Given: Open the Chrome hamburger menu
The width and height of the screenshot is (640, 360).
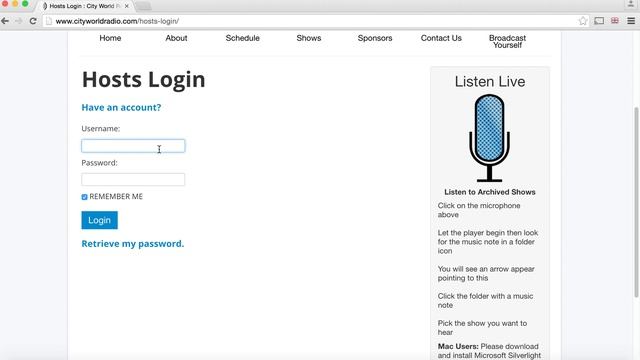Looking at the screenshot, I should 631,21.
